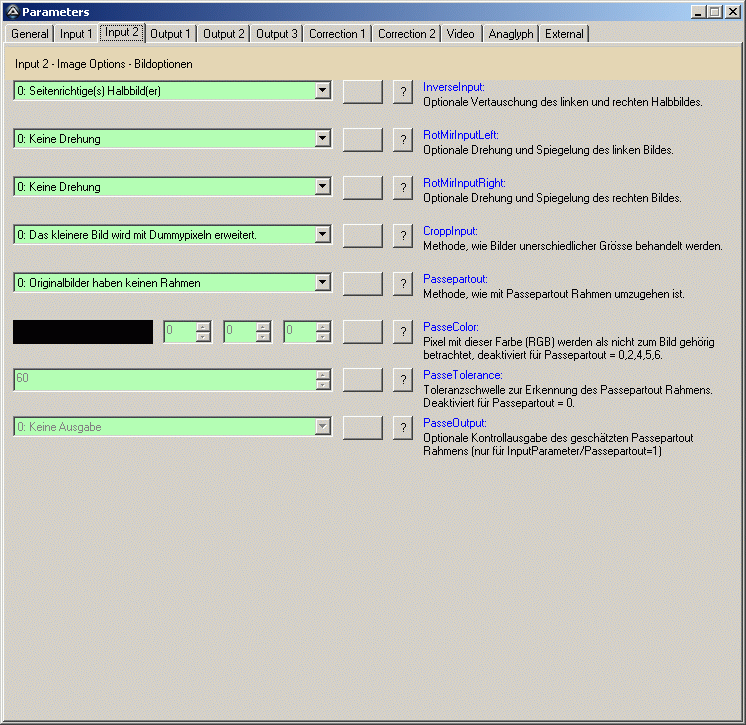Click the question mark beside CroppInput
This screenshot has width=746, height=725.
coord(402,236)
